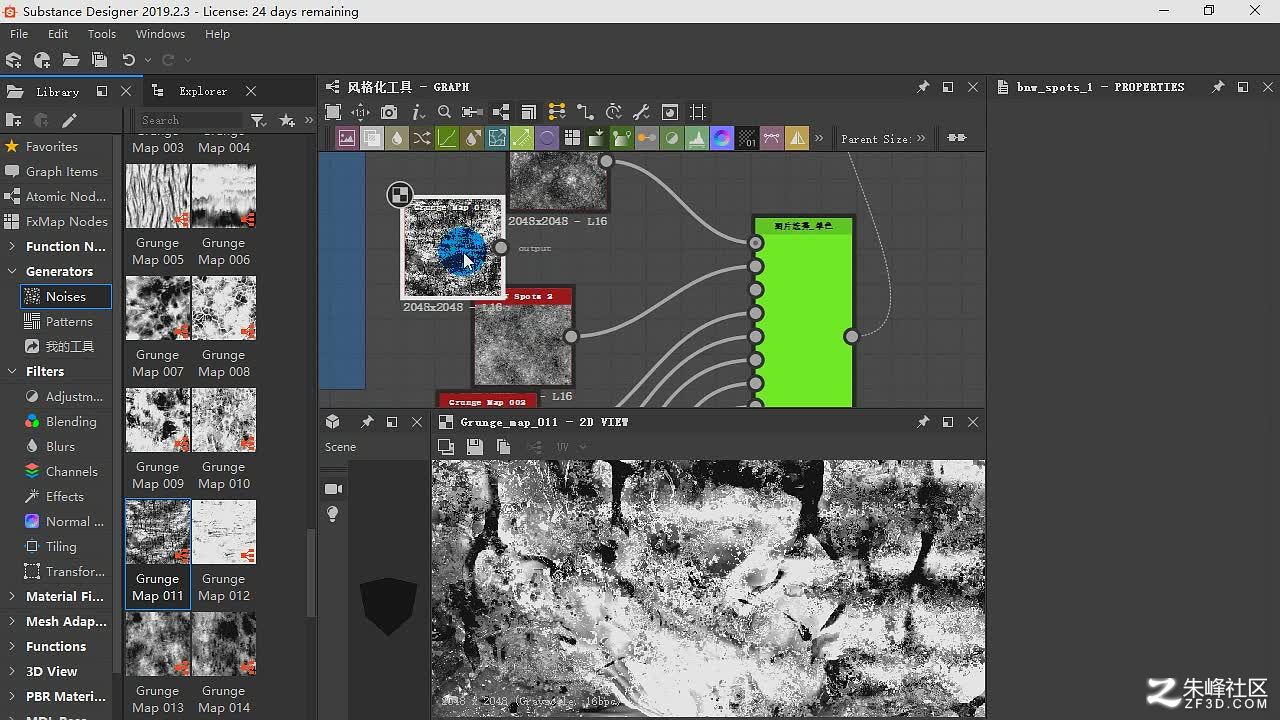The height and width of the screenshot is (720, 1280).
Task: Reset graph zoom to 1:1
Action: point(361,112)
